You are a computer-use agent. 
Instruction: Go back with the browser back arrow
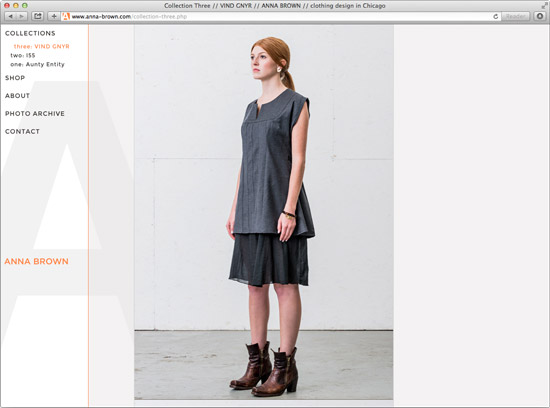point(10,16)
